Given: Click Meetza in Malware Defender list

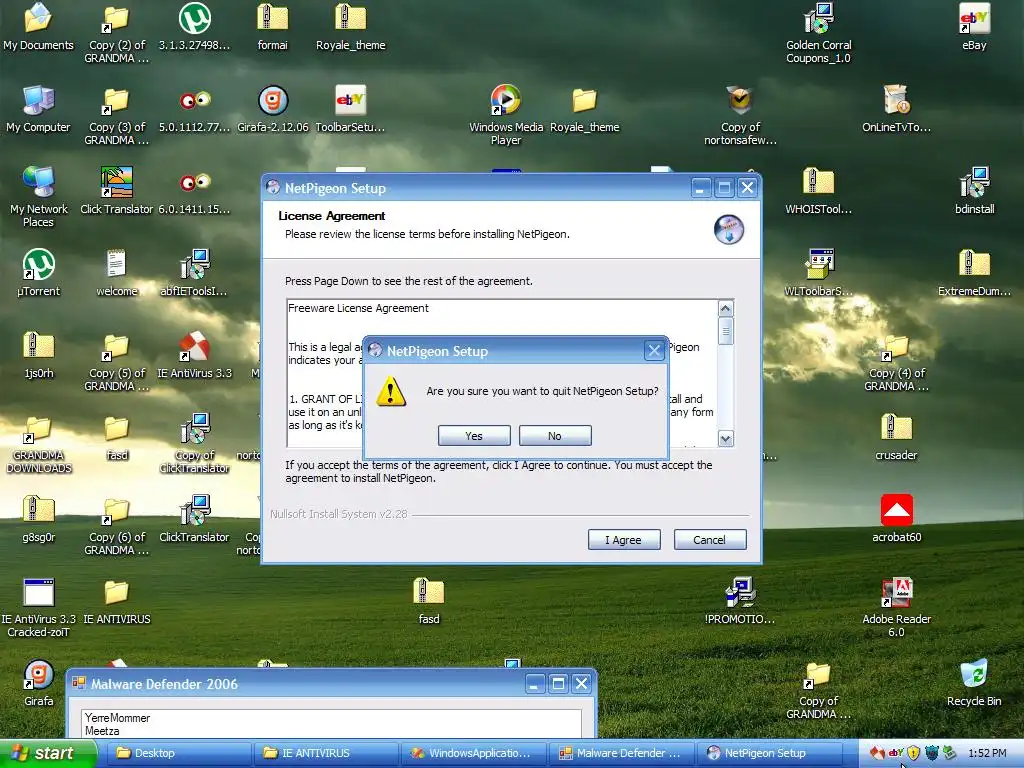Looking at the screenshot, I should point(102,731).
